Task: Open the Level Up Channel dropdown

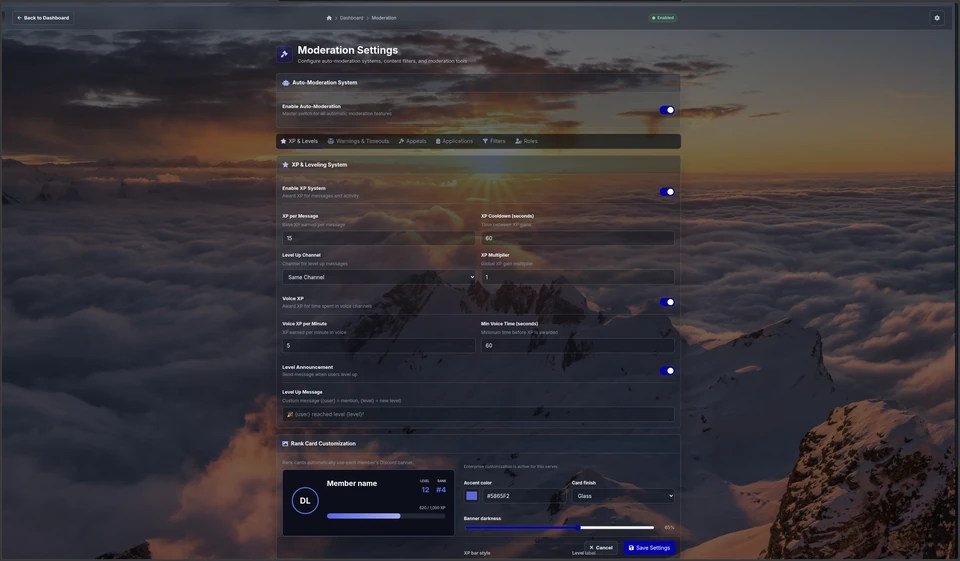Action: (x=378, y=277)
